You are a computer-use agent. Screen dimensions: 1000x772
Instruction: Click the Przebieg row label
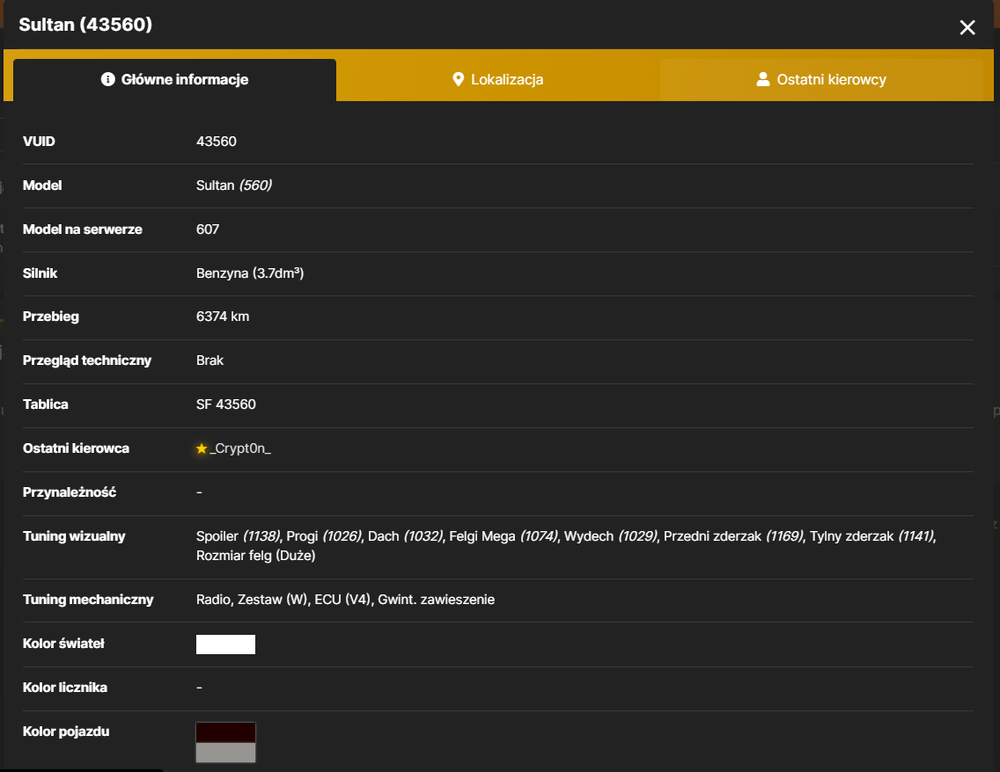pyautogui.click(x=51, y=317)
